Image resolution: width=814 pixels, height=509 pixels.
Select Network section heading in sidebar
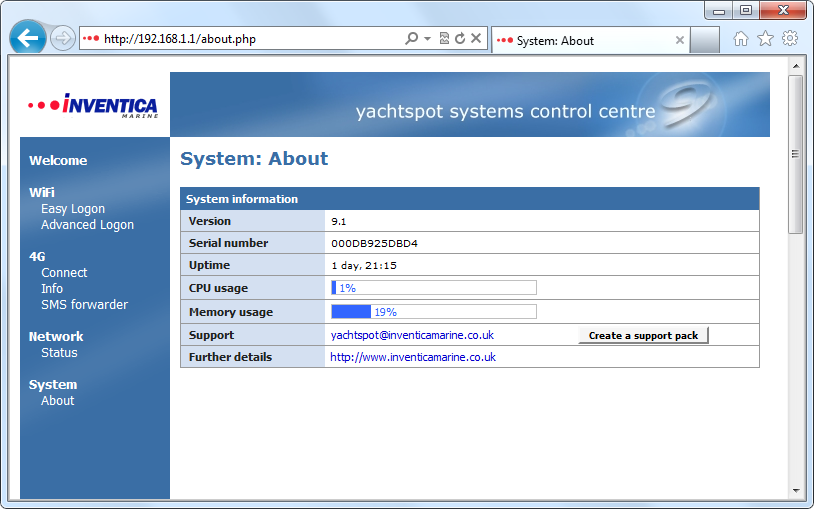click(56, 337)
